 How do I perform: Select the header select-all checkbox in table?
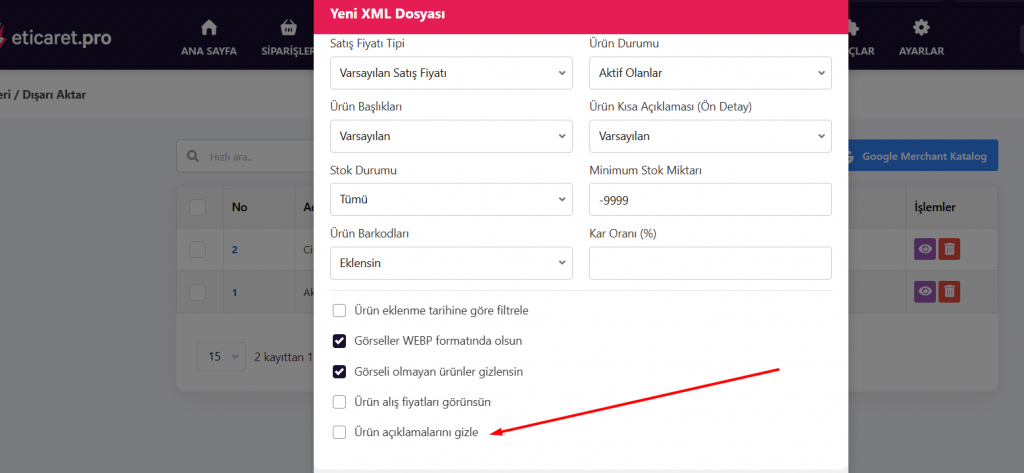click(x=198, y=207)
